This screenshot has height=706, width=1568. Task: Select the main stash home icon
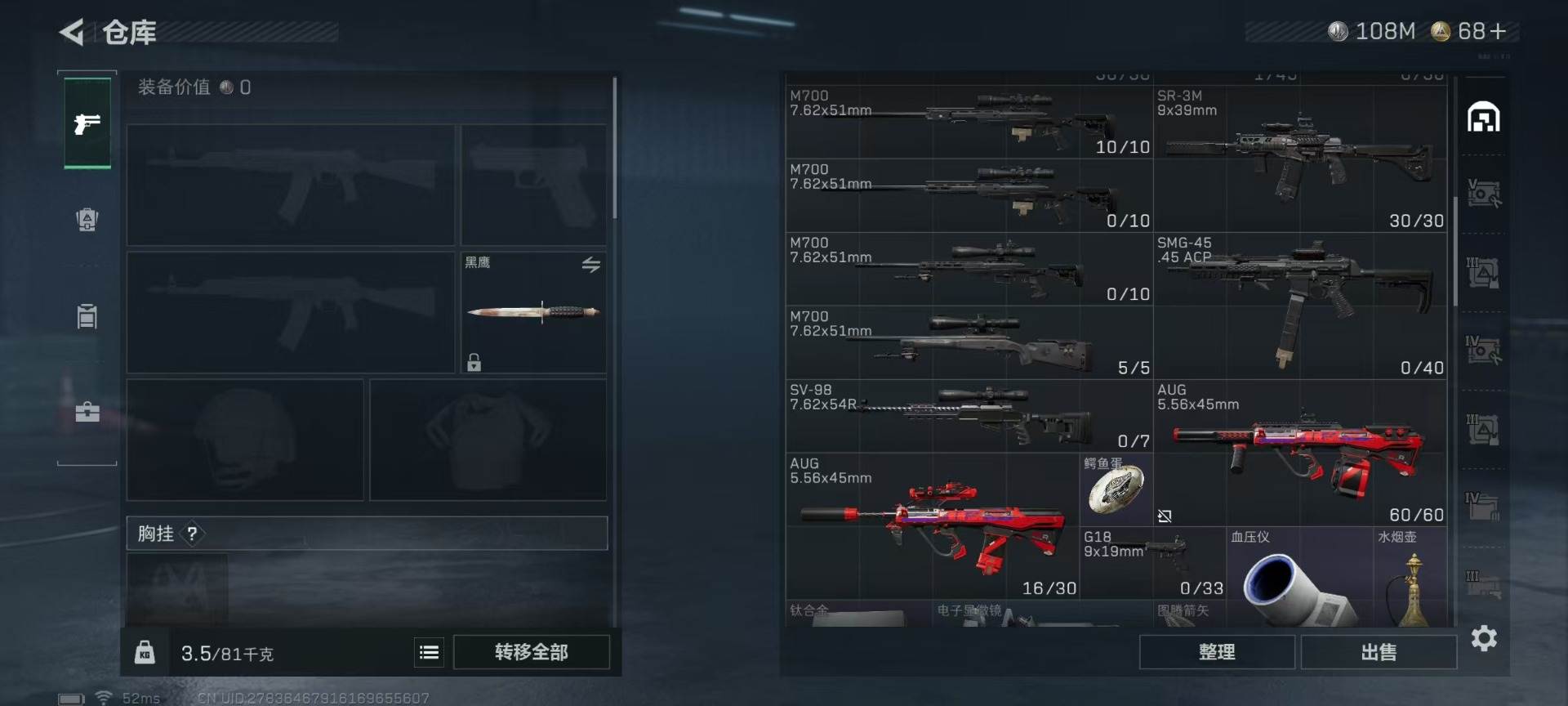click(1483, 117)
